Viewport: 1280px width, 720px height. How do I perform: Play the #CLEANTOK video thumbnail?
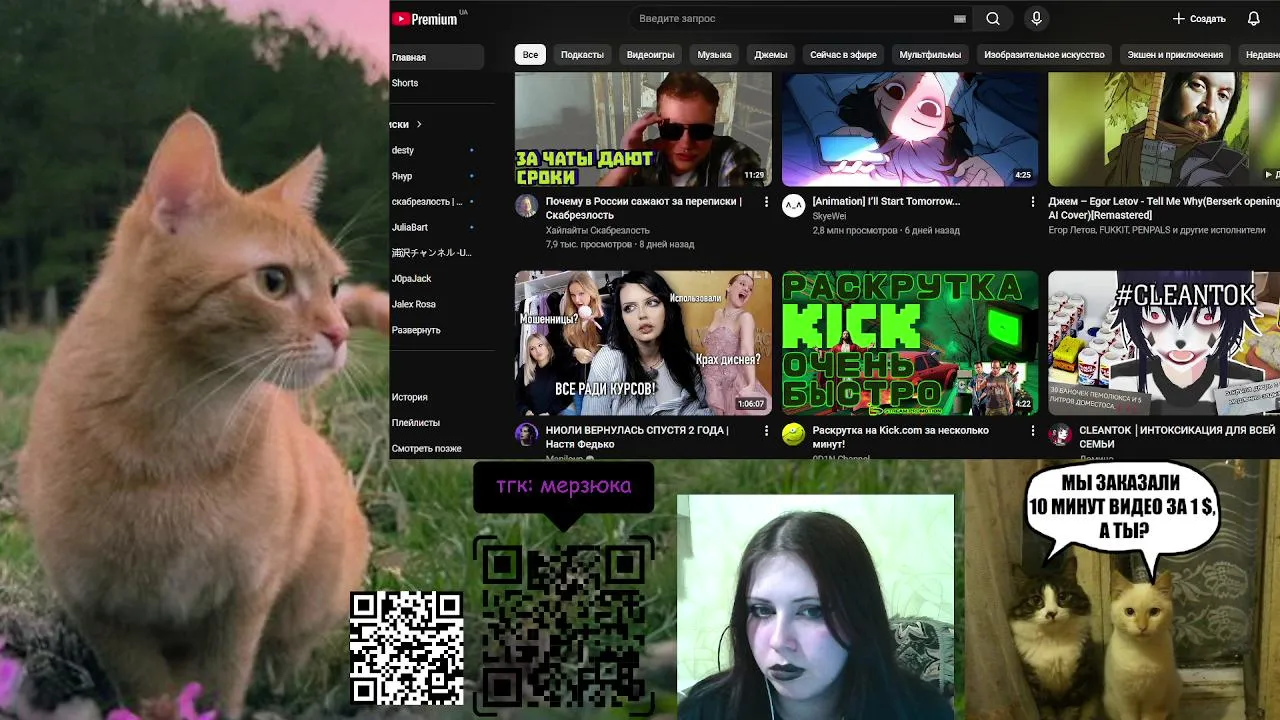[1164, 342]
